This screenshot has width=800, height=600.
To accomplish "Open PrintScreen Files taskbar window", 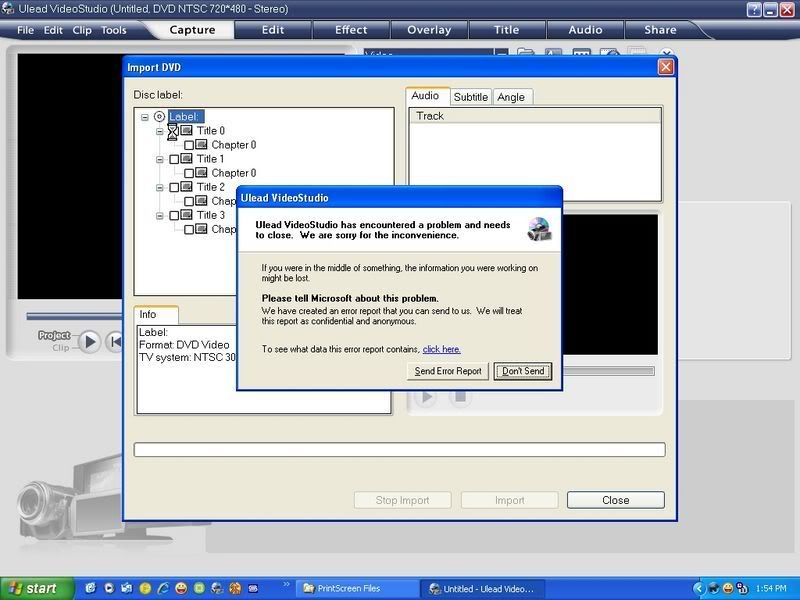I will [x=350, y=588].
